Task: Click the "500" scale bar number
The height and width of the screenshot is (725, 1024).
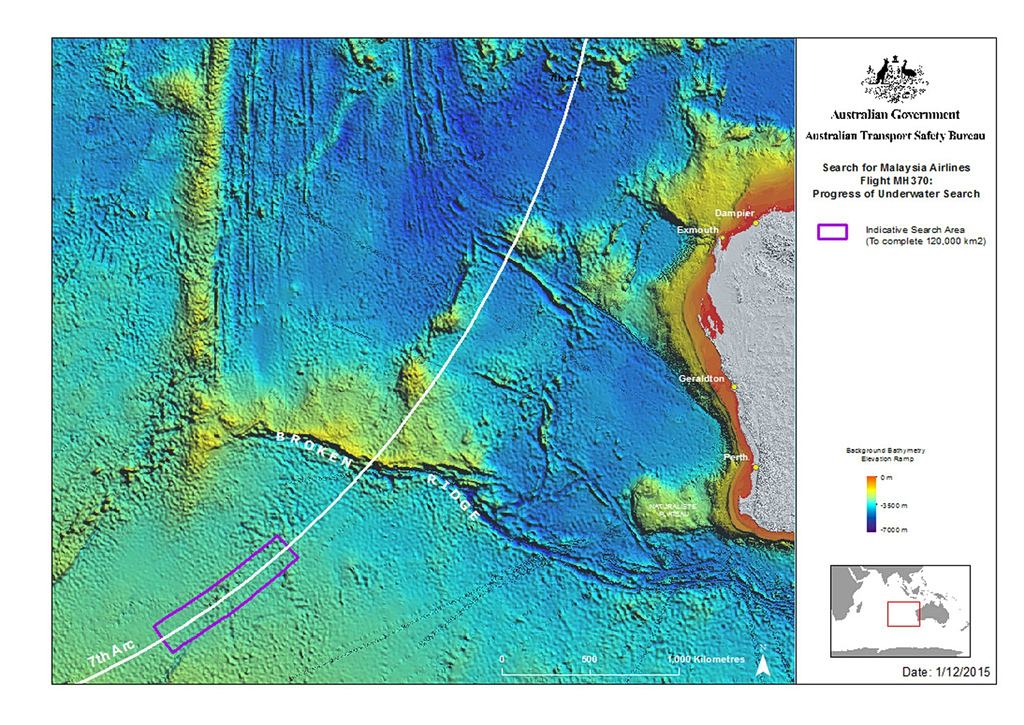Action: (589, 660)
